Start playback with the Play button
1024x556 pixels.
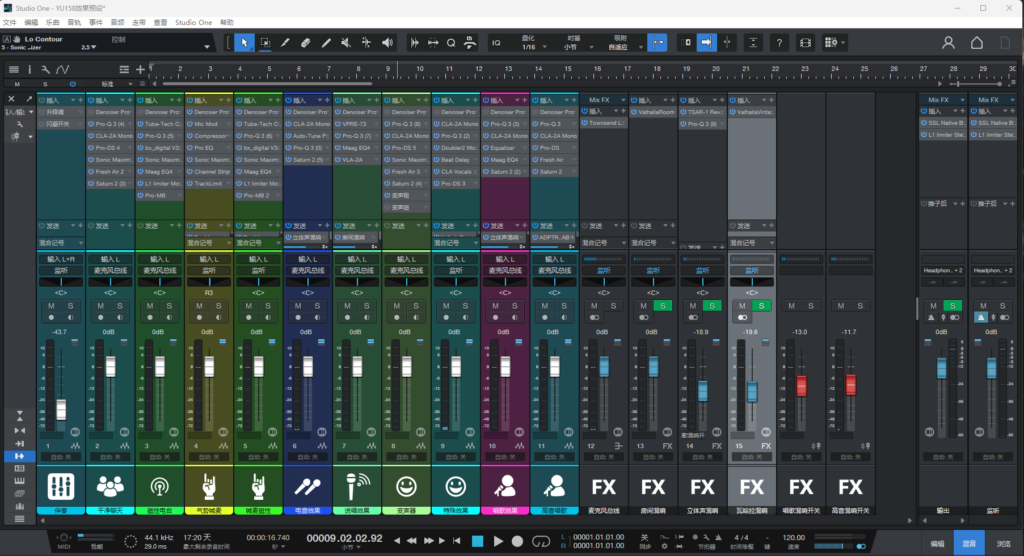499,541
